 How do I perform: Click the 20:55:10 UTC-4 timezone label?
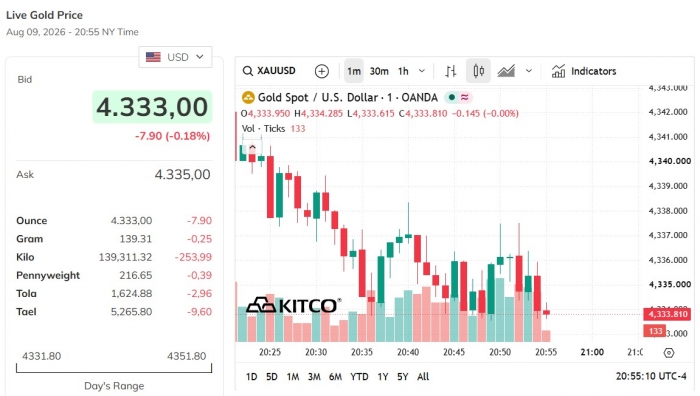(651, 376)
